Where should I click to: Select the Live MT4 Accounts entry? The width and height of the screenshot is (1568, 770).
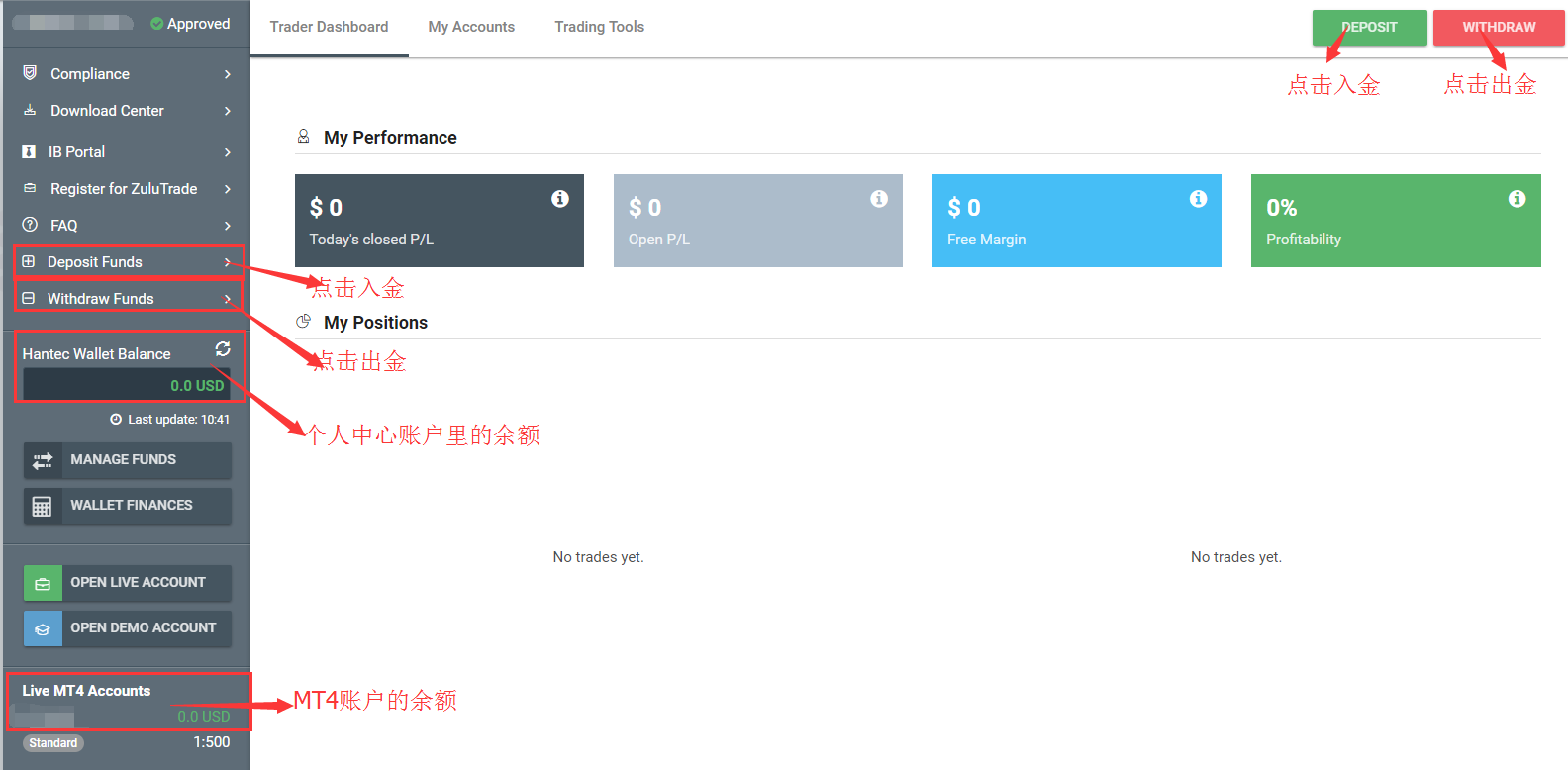tap(87, 691)
